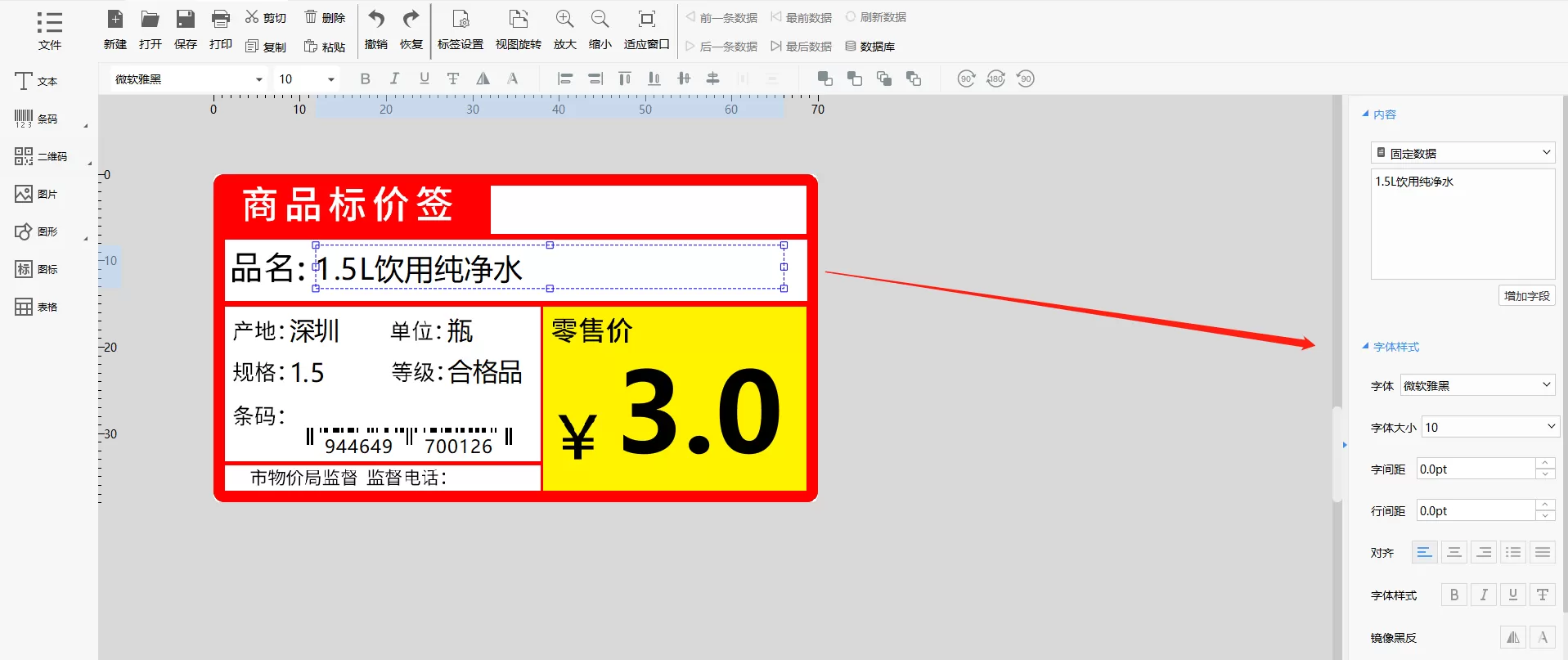
Task: Toggle bold in the top format toolbar
Action: pyautogui.click(x=366, y=79)
